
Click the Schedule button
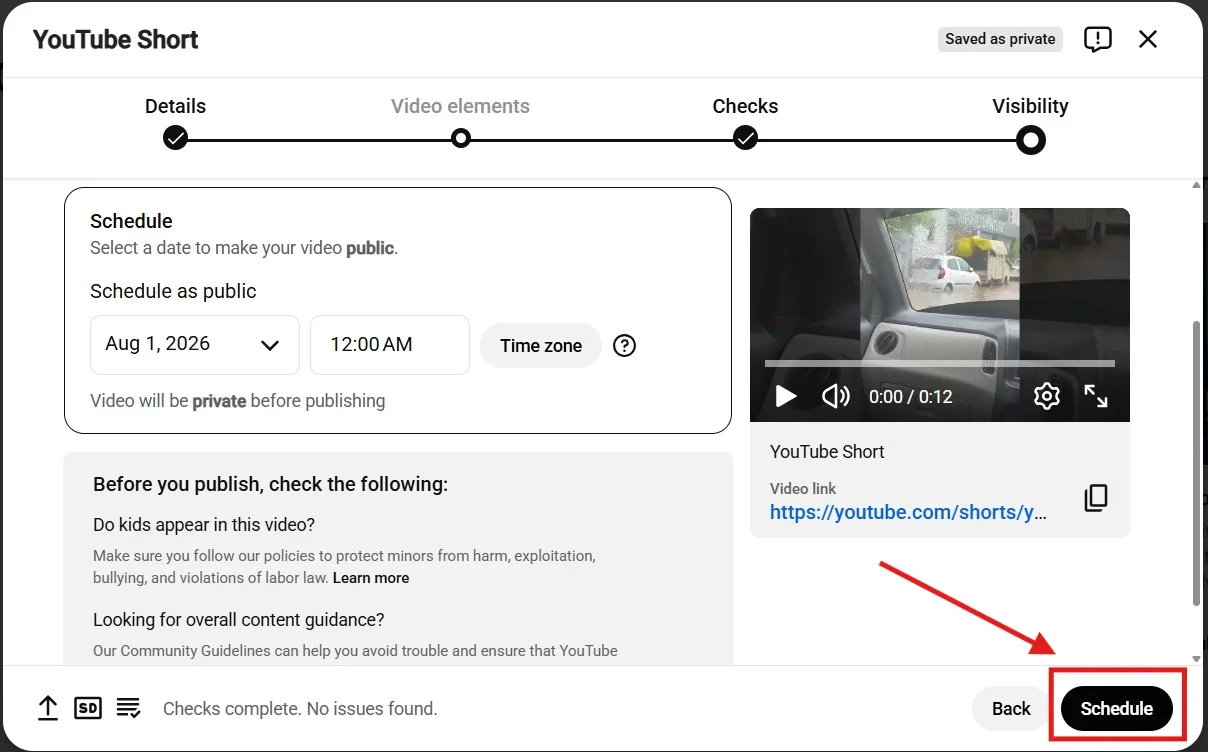point(1117,709)
